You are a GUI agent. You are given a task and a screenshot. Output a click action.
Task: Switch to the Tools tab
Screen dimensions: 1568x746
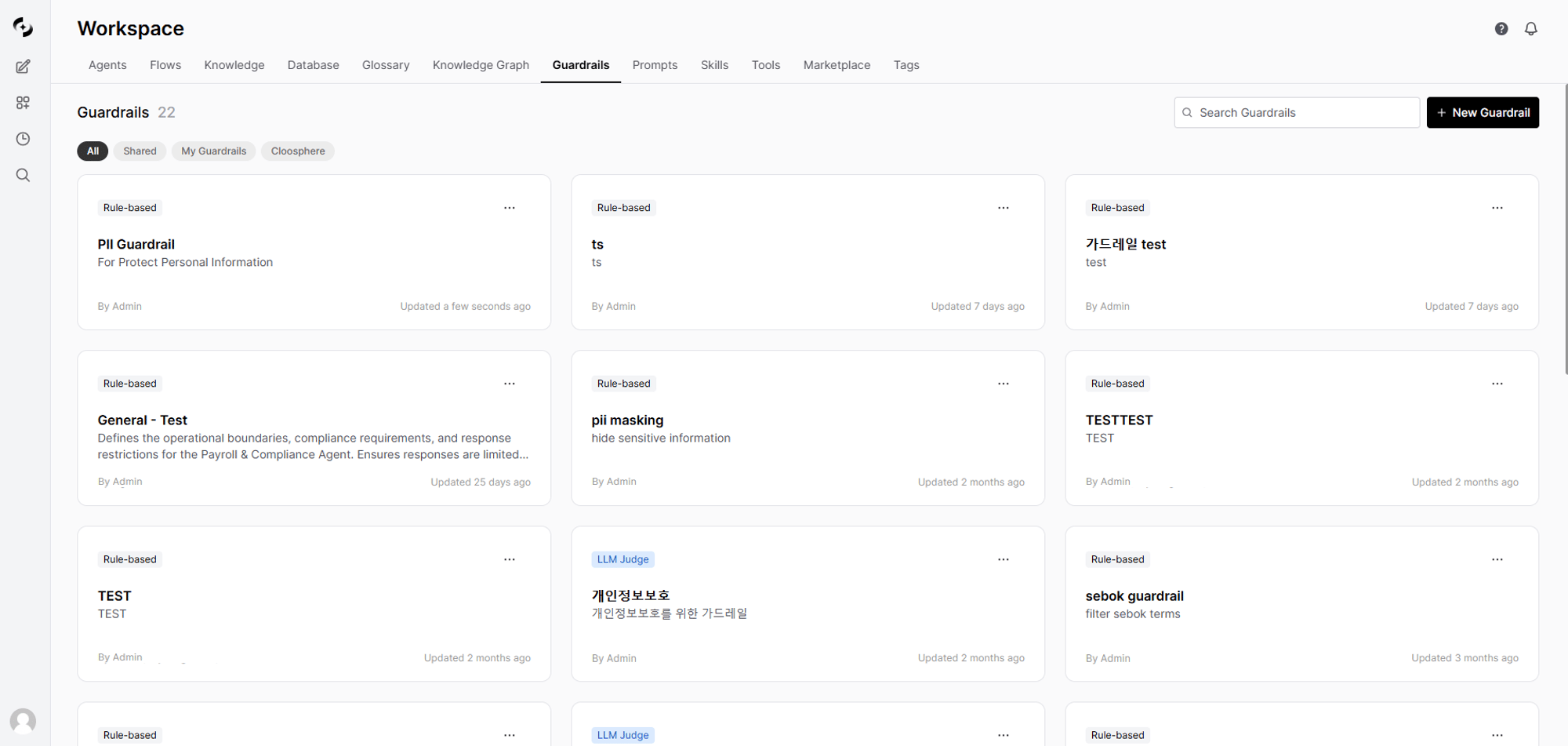[766, 65]
